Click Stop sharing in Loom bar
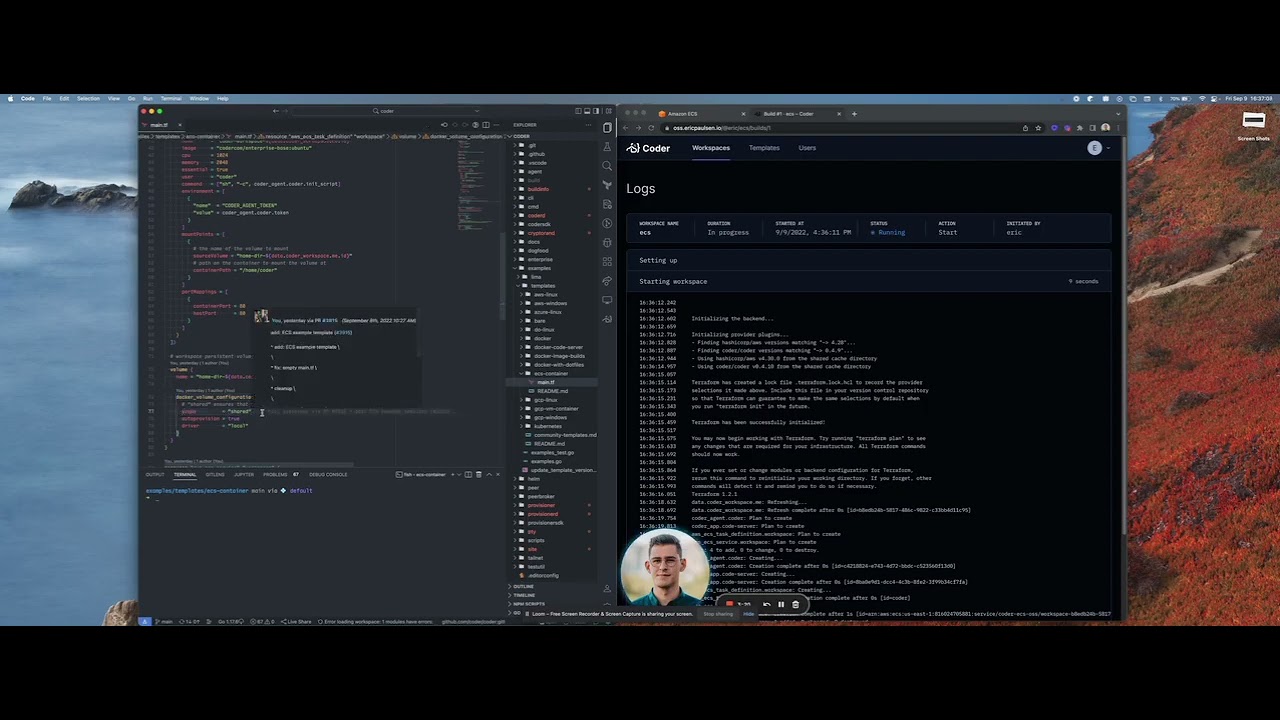 (718, 614)
